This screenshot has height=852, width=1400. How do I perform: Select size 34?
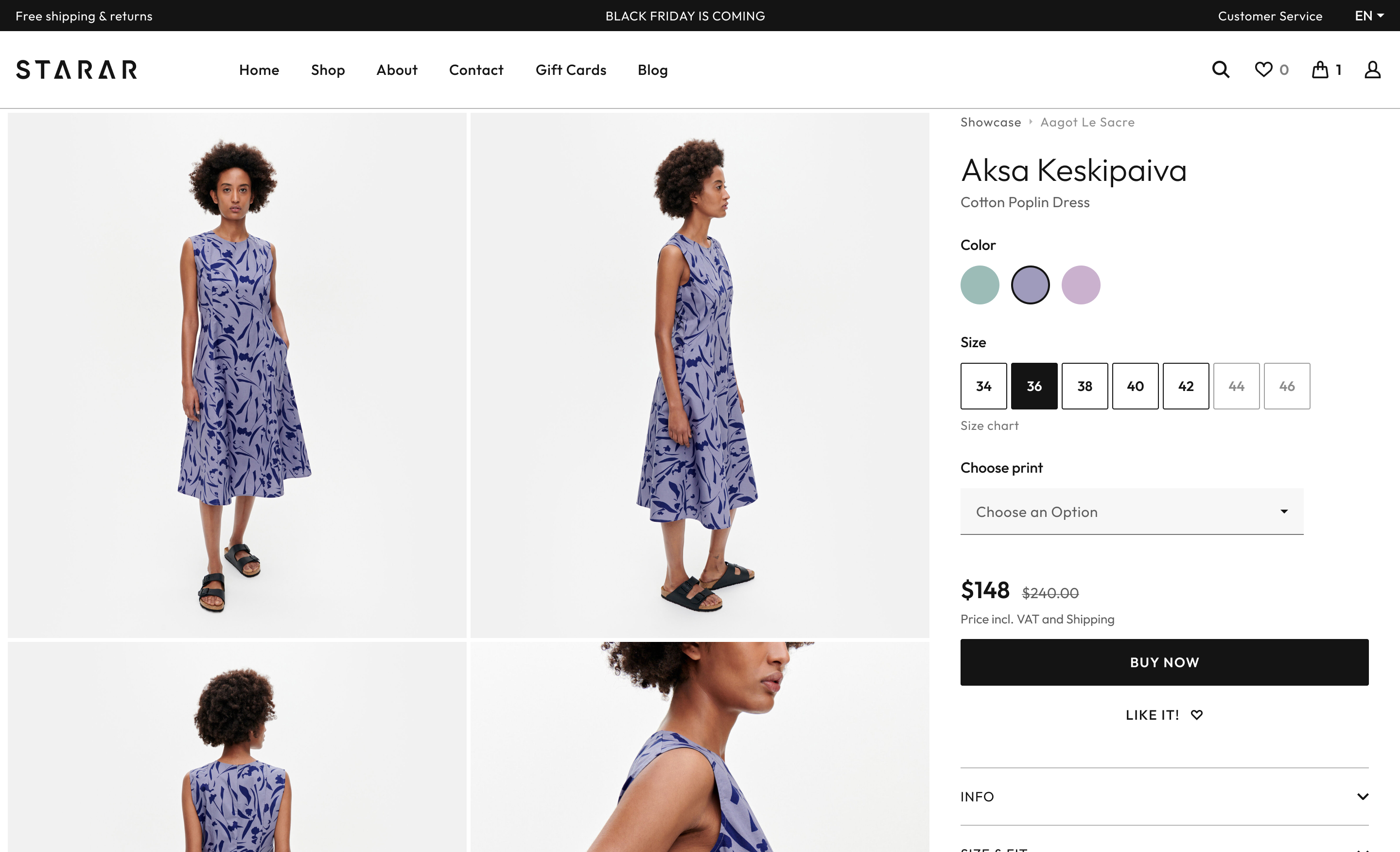click(983, 386)
